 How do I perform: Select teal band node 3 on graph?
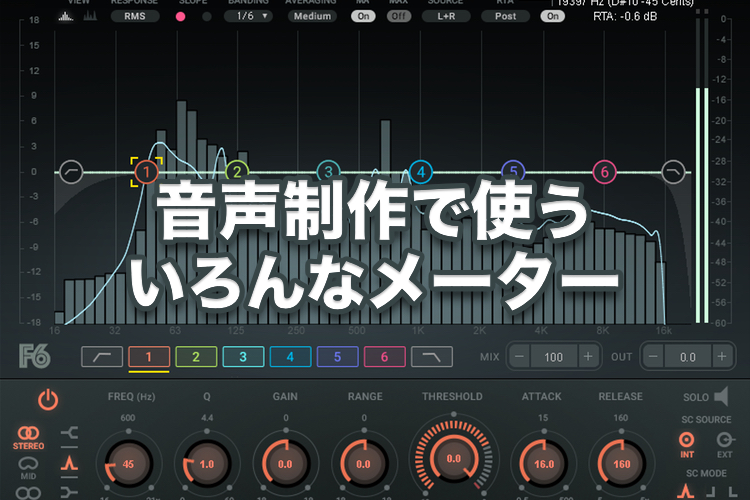point(329,171)
